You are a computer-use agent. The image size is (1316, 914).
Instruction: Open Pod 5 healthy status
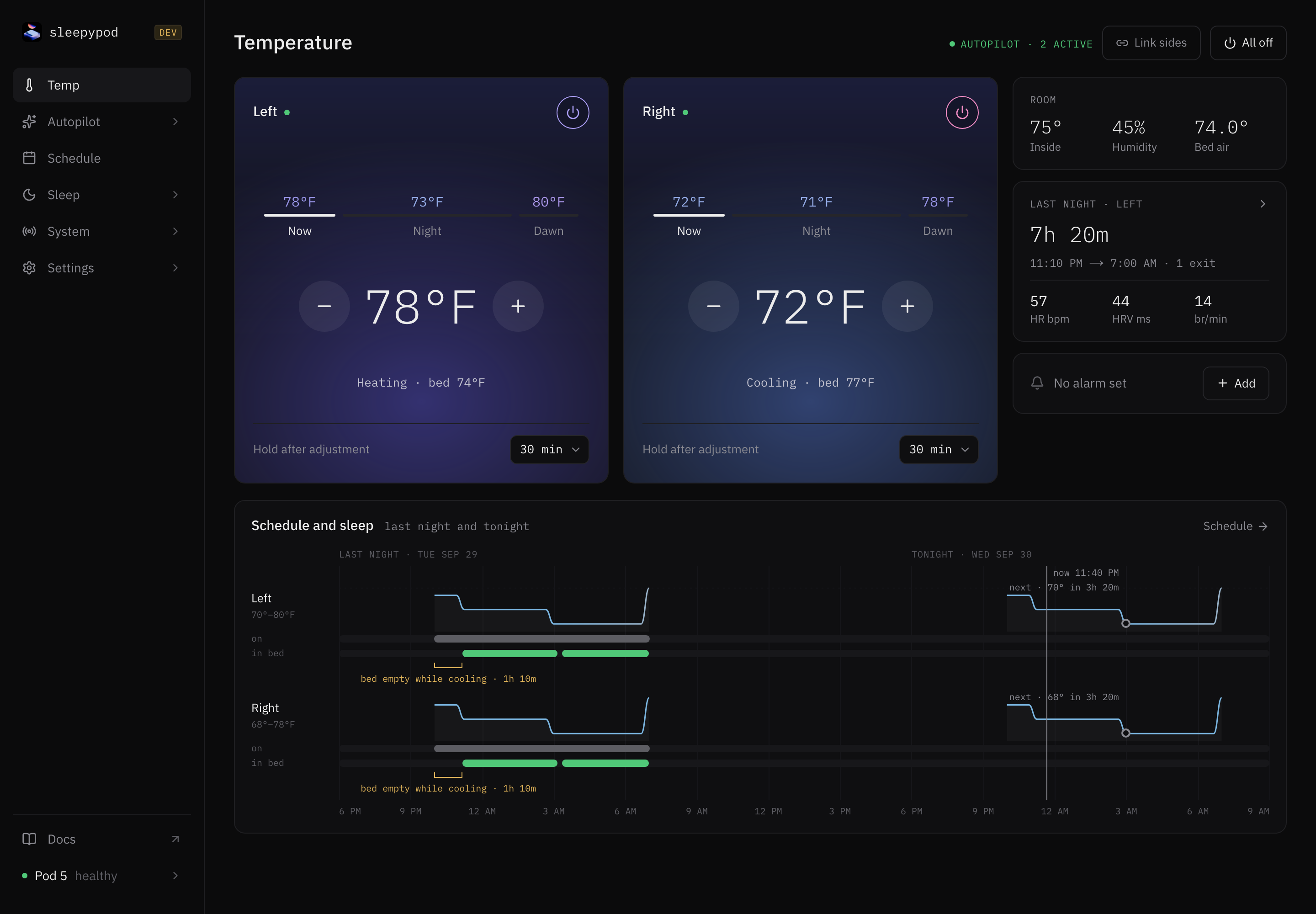(x=101, y=876)
